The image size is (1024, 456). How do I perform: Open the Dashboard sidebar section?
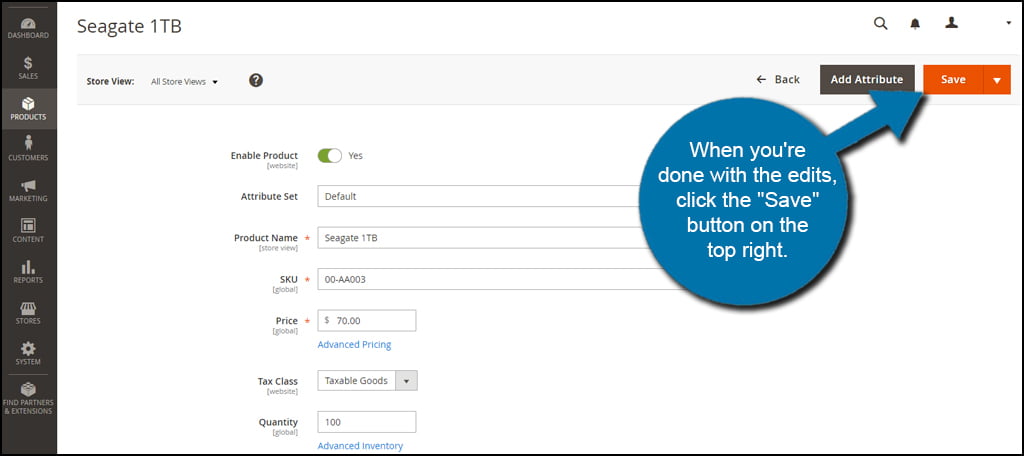[x=28, y=29]
